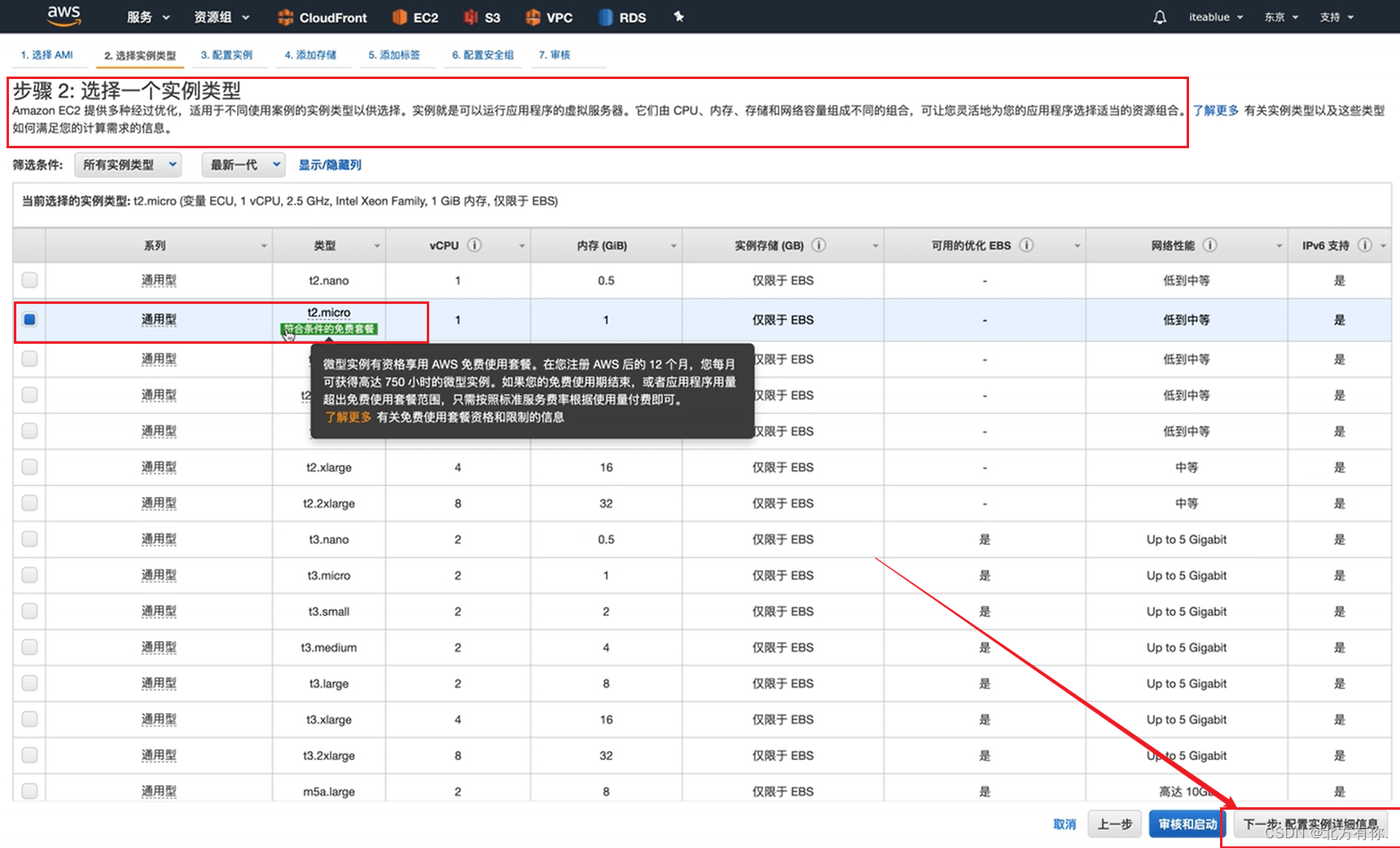1400x848 pixels.
Task: Deselect the t2.micro instance checkbox
Action: (29, 319)
